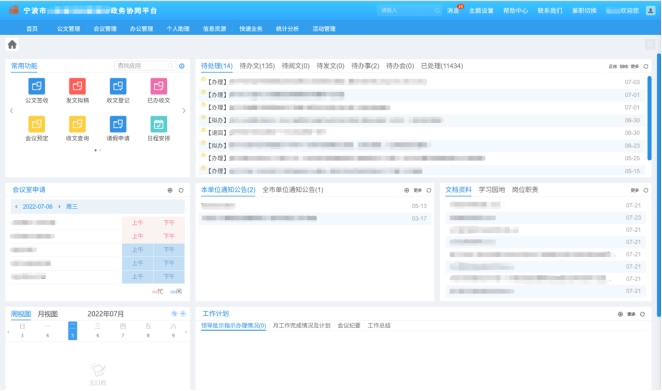Show next page of 常用功能 shortcuts
Screen dimensions: 662x391
click(184, 111)
